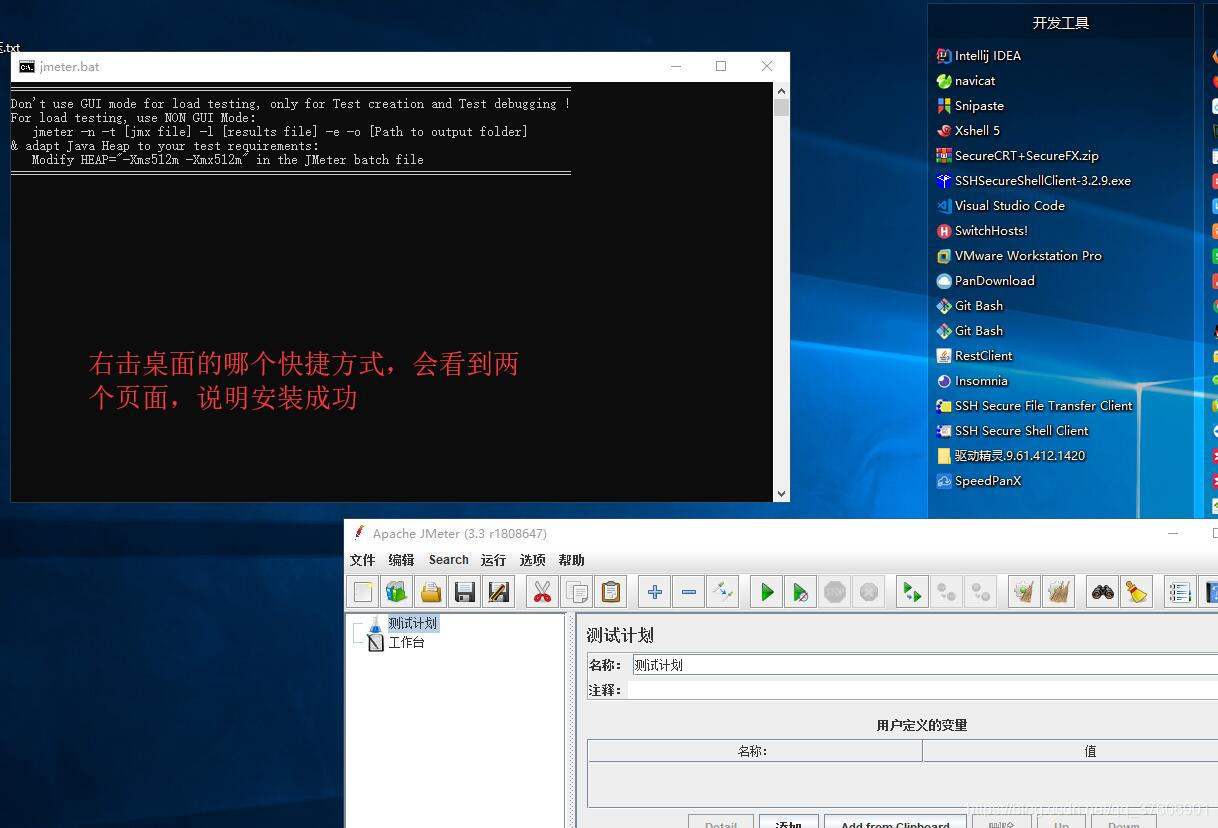This screenshot has height=828, width=1218.
Task: Click the New test plan icon in JMeter
Action: pos(363,592)
